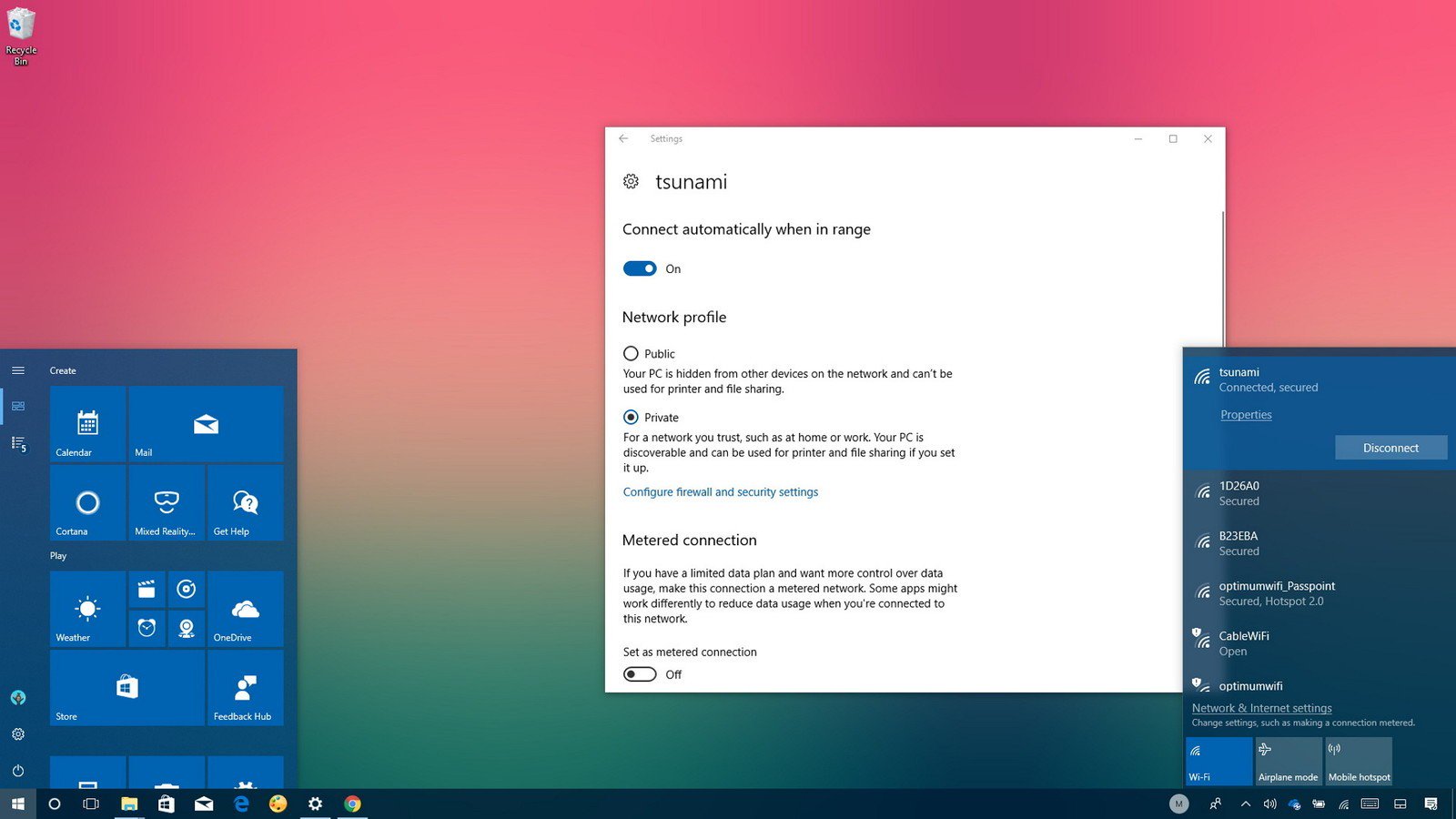Show the Start menu navigation pane

point(18,370)
